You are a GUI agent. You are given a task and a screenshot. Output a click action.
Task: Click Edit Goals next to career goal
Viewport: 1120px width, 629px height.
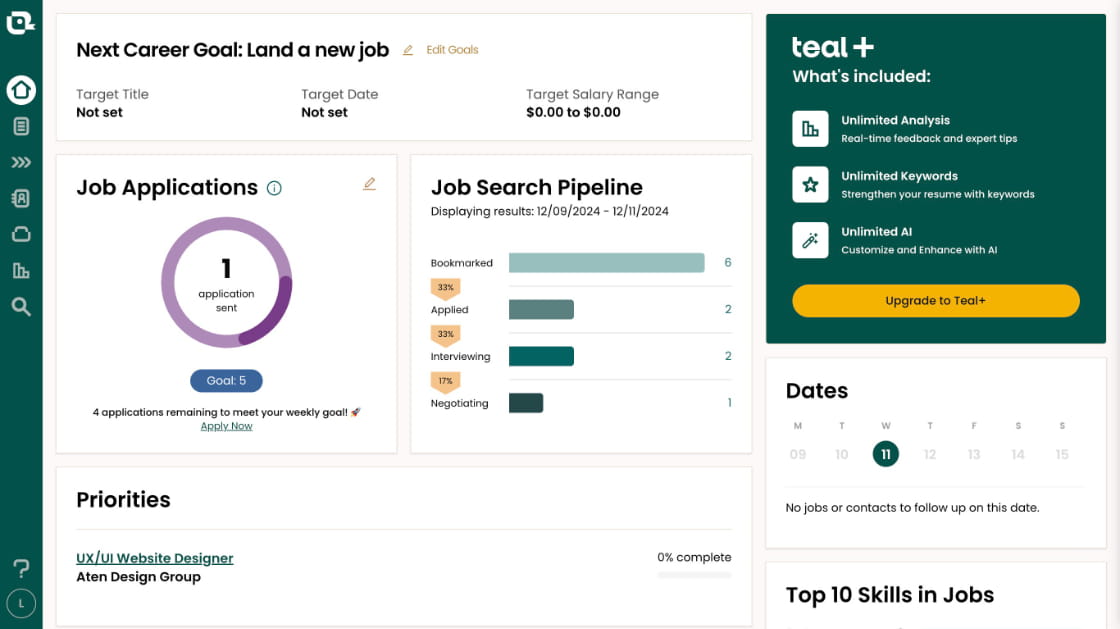tap(451, 50)
